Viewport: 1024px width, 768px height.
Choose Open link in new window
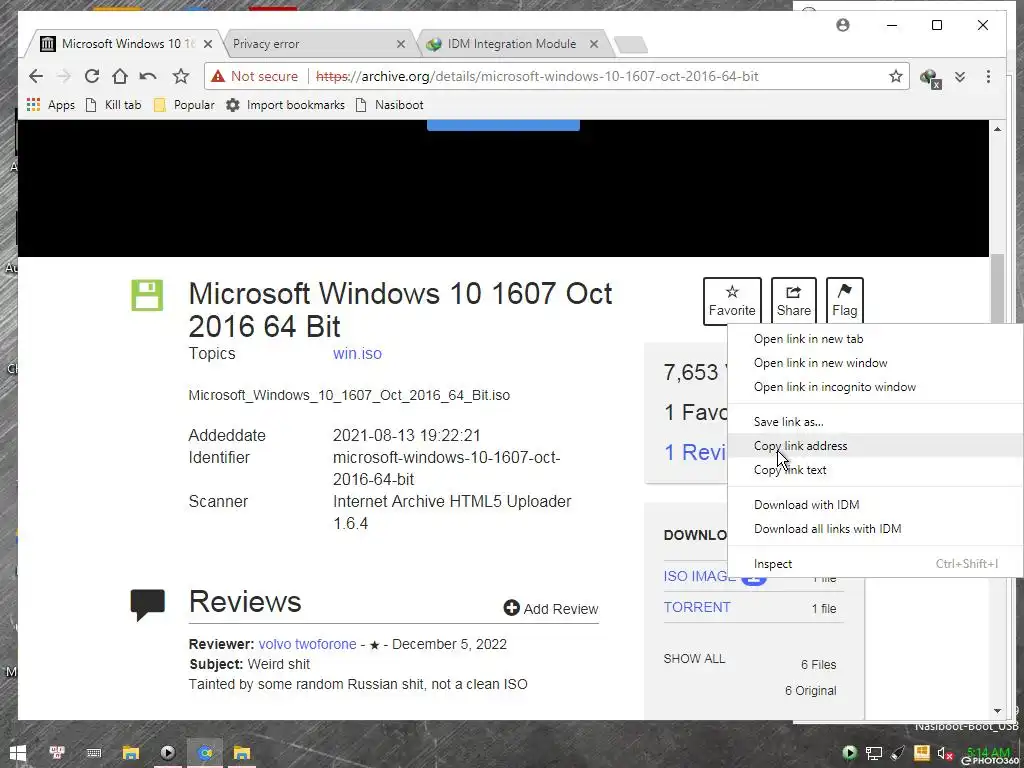coord(875,363)
